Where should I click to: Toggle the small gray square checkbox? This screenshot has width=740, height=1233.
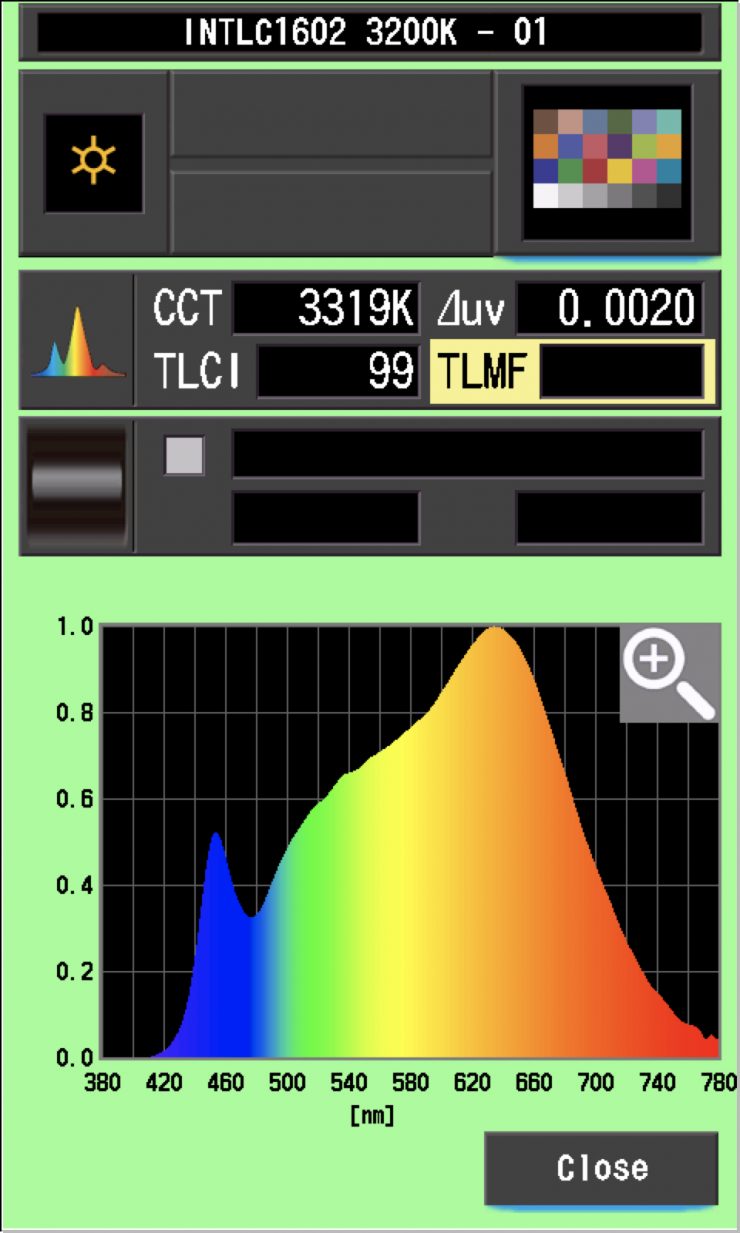184,456
